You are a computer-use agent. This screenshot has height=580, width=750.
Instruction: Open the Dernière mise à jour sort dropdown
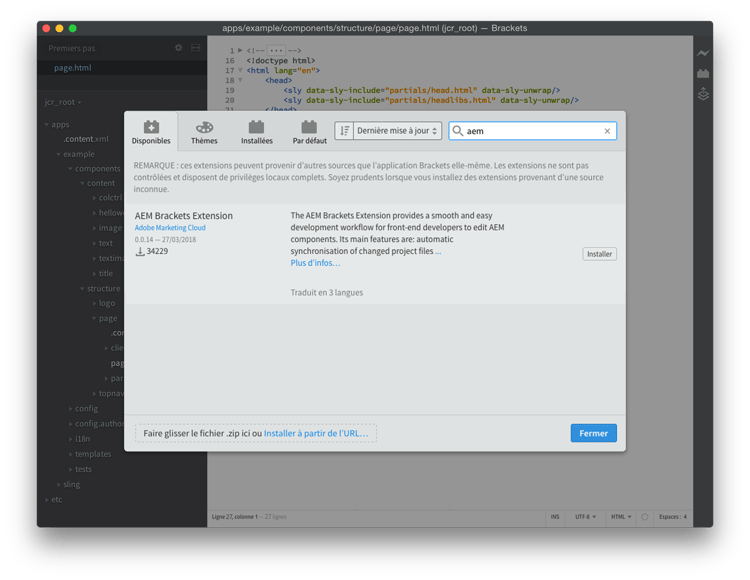click(x=397, y=131)
